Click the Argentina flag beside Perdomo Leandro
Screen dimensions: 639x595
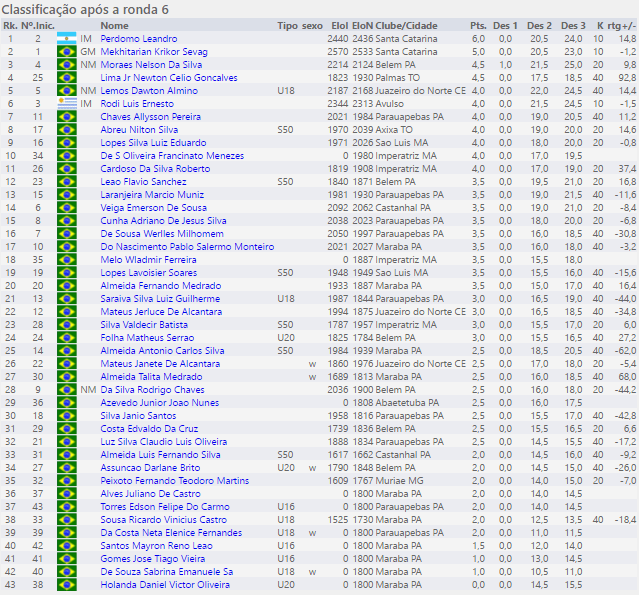tap(68, 38)
